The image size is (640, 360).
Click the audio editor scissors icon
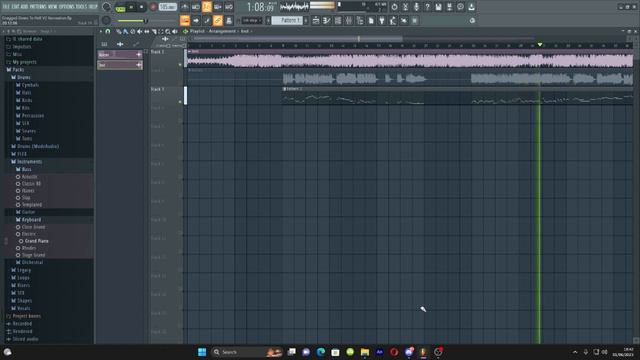click(x=405, y=7)
